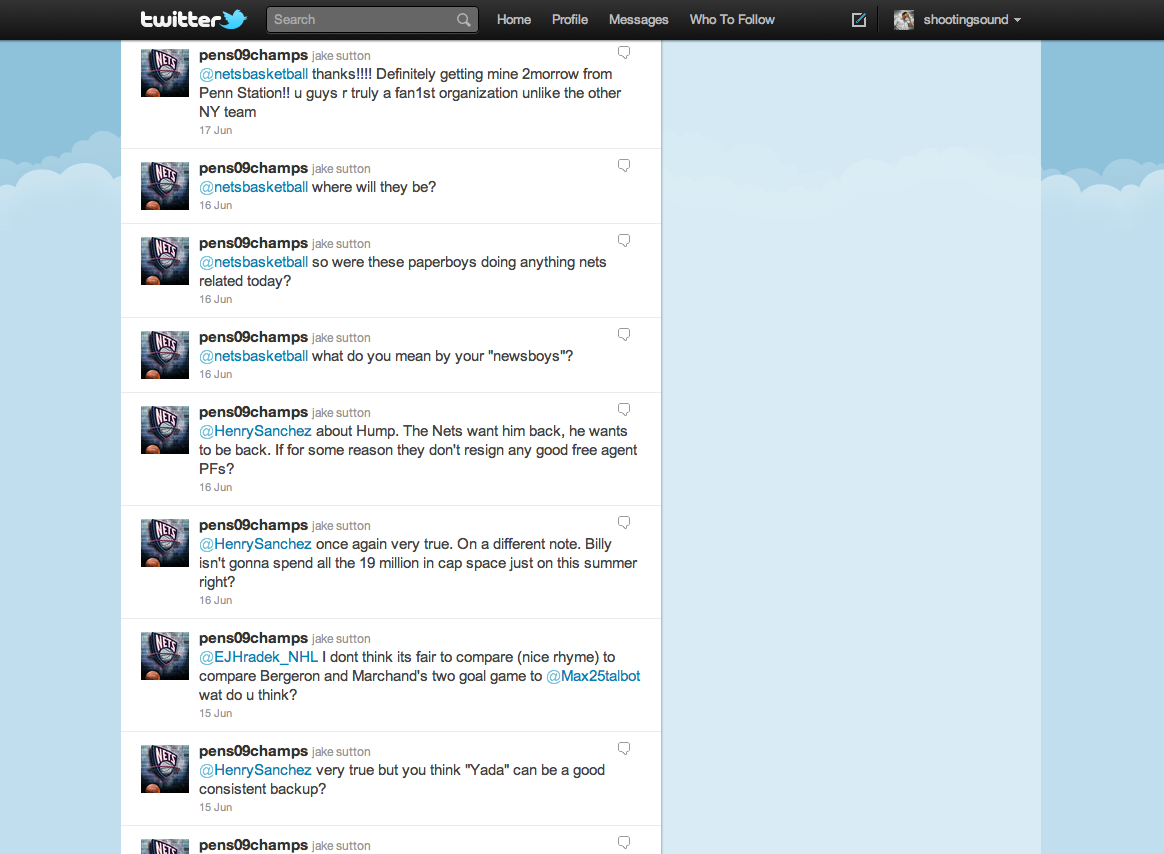Screen dimensions: 1164x854
Task: Click Nets avatar beside 'newsboys' tweet
Action: [165, 355]
